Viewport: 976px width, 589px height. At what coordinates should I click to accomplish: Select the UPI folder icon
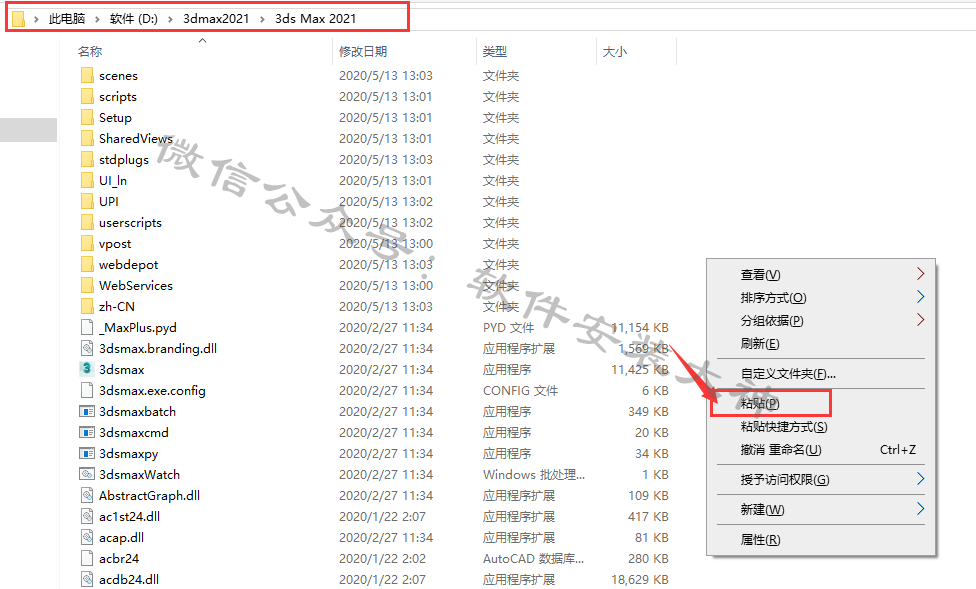click(87, 202)
